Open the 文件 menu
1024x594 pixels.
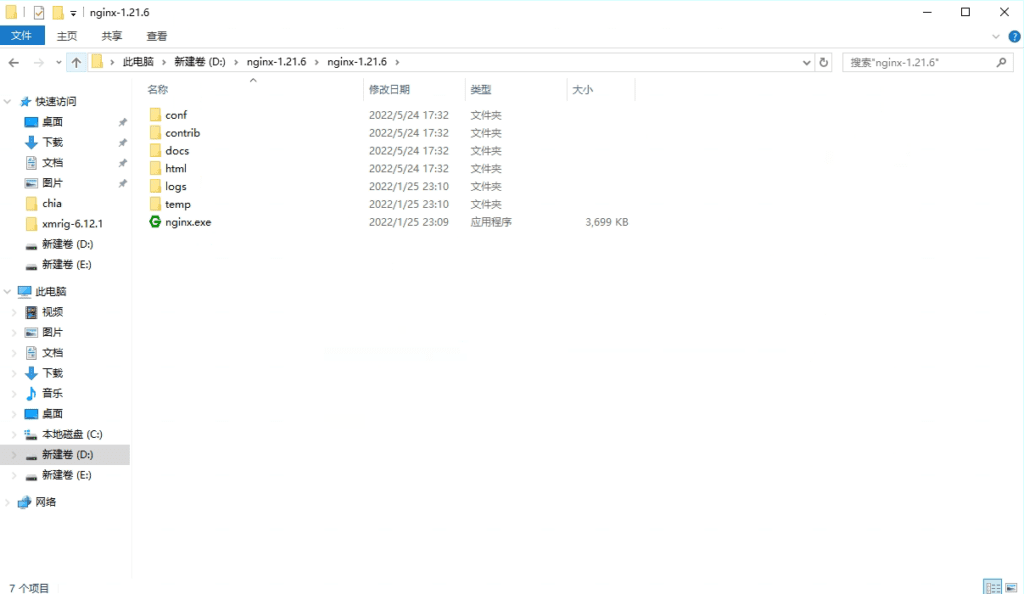23,35
